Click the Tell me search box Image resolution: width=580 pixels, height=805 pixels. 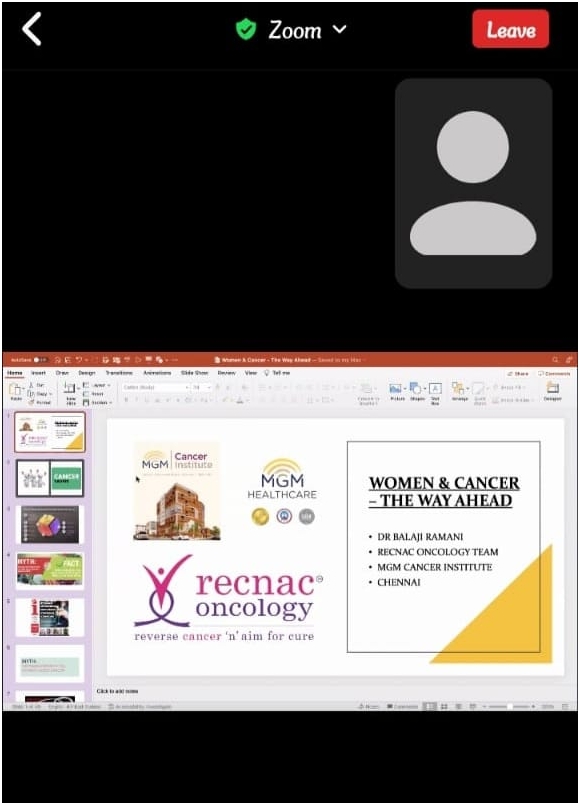click(277, 373)
